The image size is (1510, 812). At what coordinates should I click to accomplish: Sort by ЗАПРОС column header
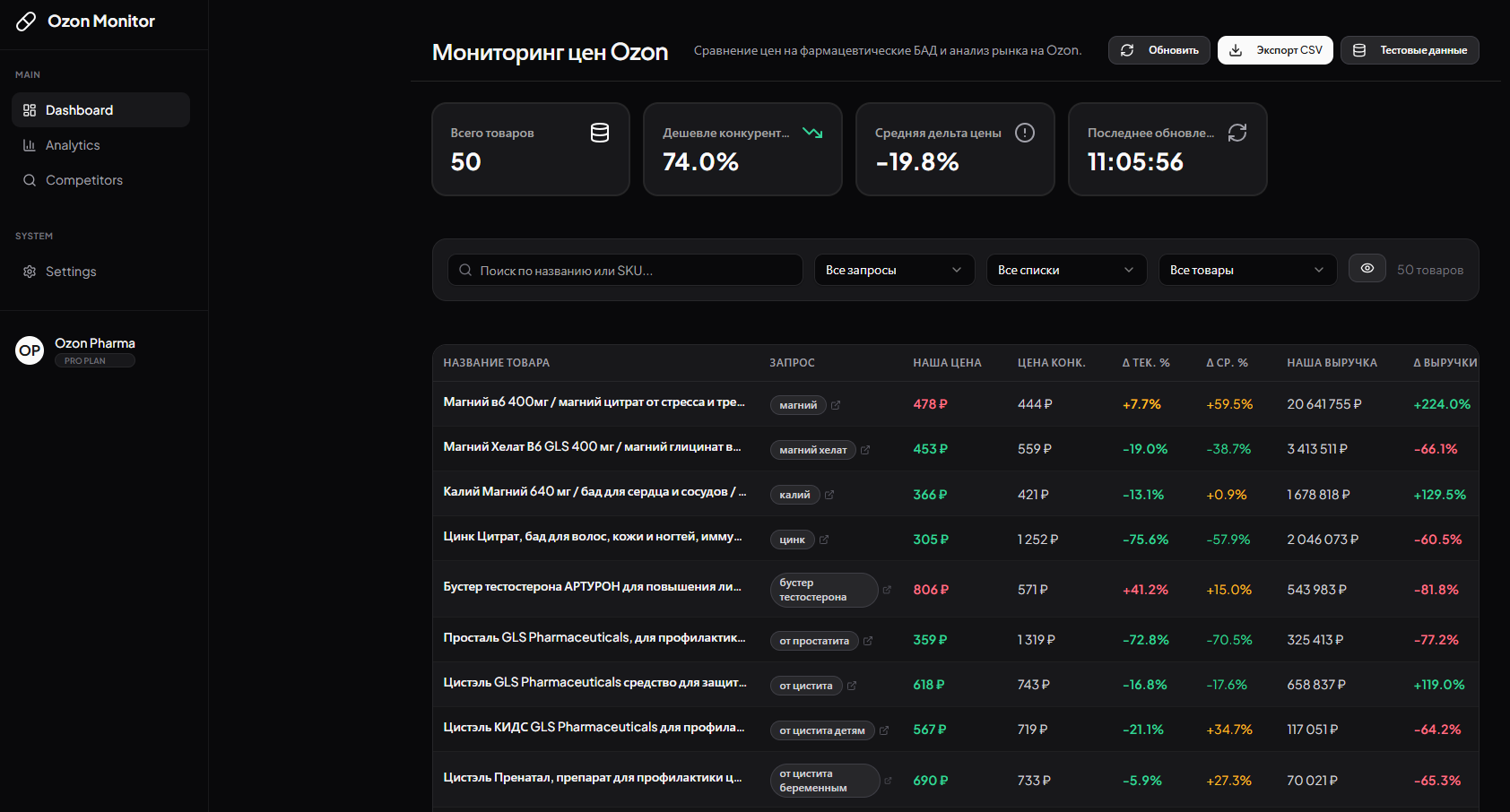point(792,363)
